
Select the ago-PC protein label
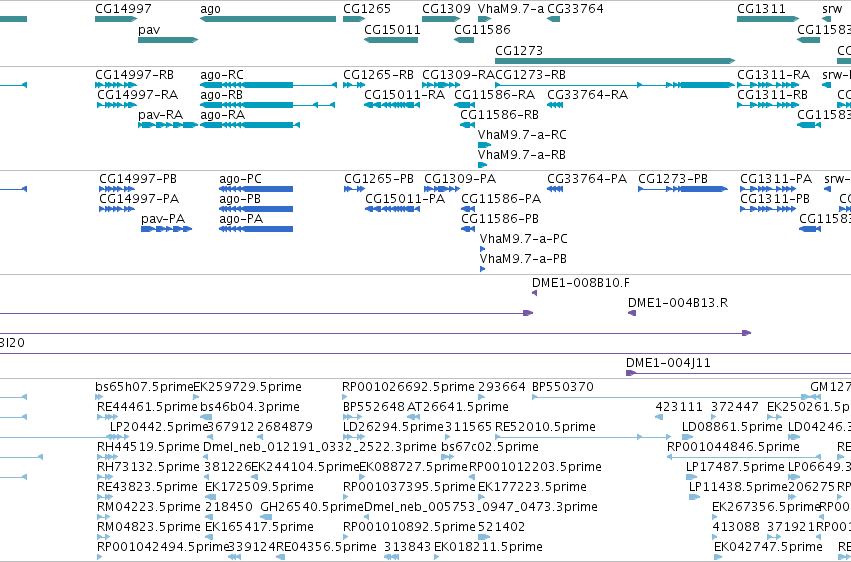coord(240,179)
